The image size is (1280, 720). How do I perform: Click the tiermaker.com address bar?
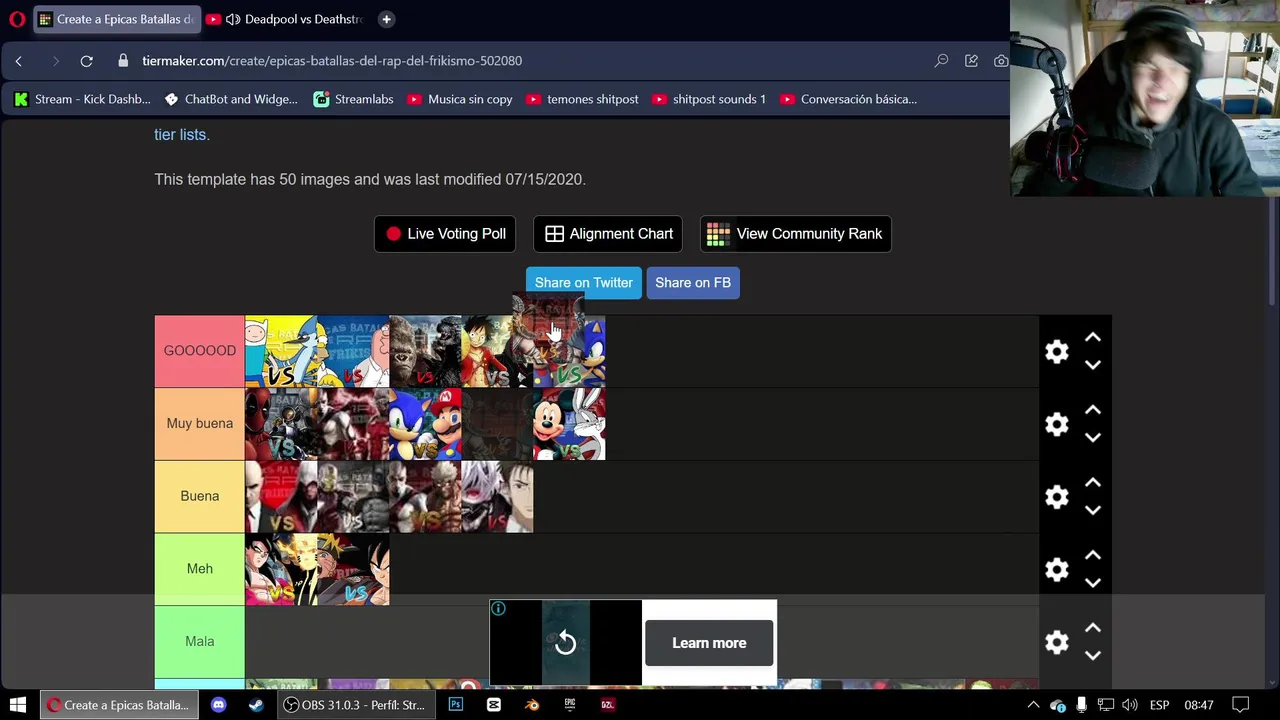332,61
